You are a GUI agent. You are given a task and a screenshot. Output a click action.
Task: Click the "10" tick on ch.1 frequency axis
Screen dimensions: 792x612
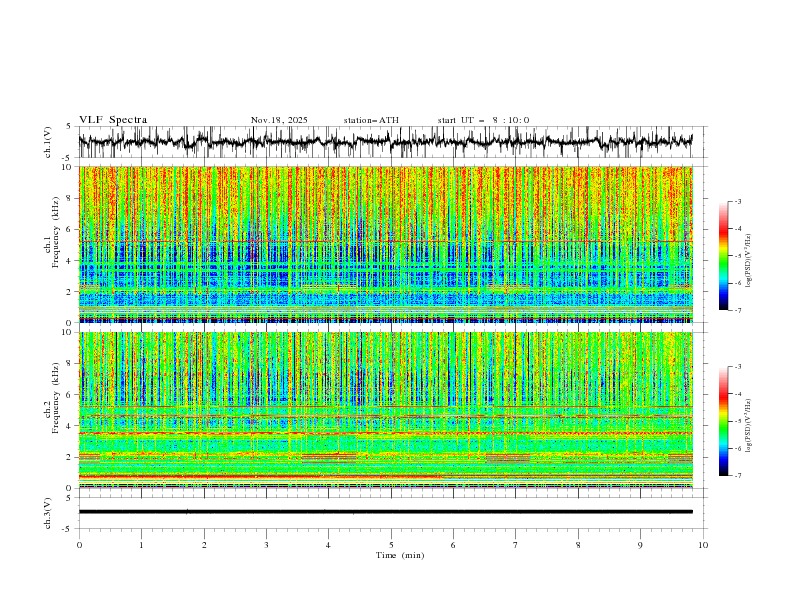(68, 167)
